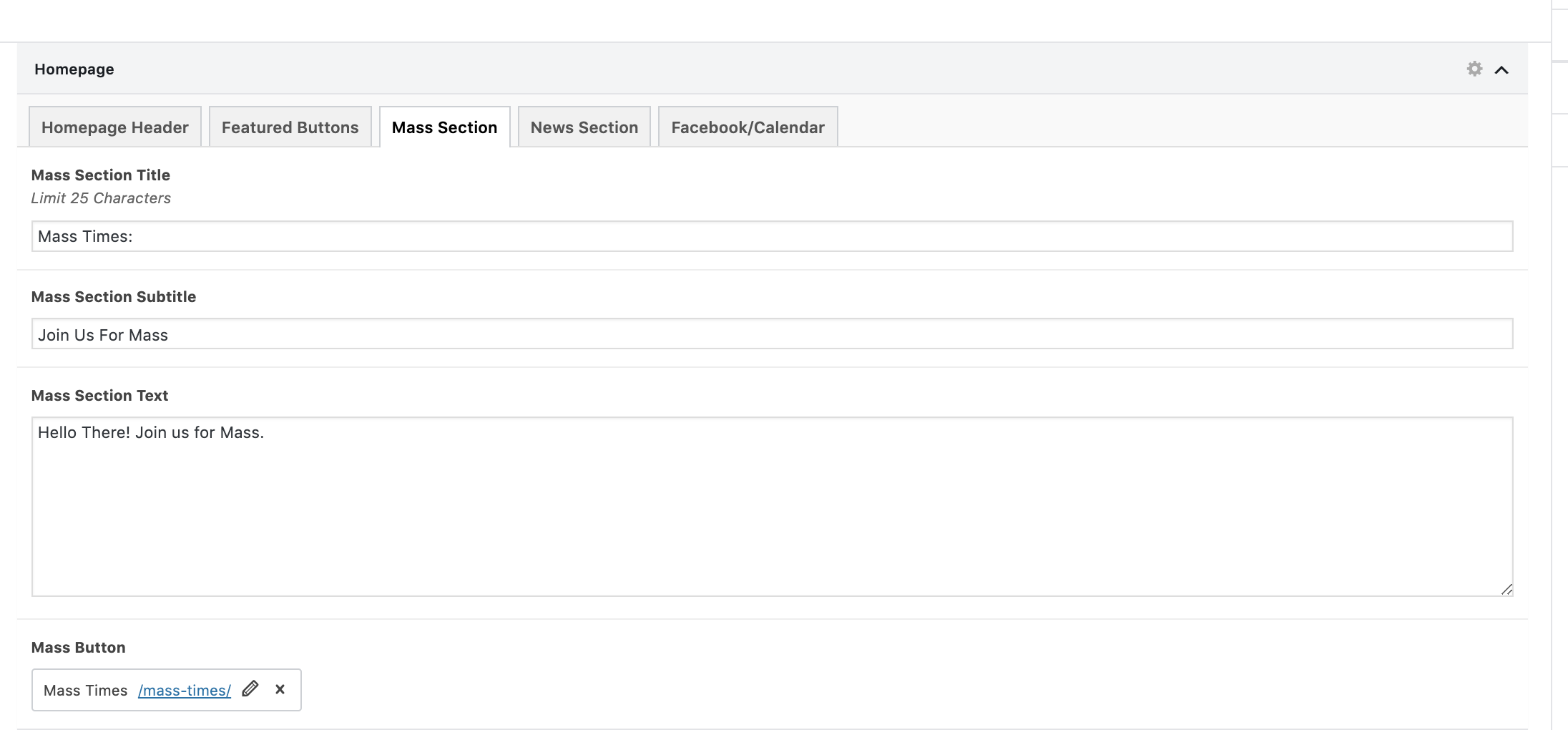Focus the Mass Section Title field

click(771, 236)
